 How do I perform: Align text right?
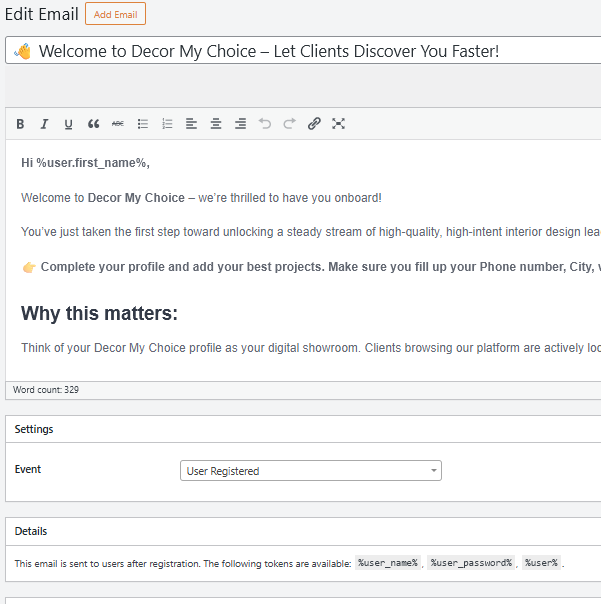coord(240,124)
